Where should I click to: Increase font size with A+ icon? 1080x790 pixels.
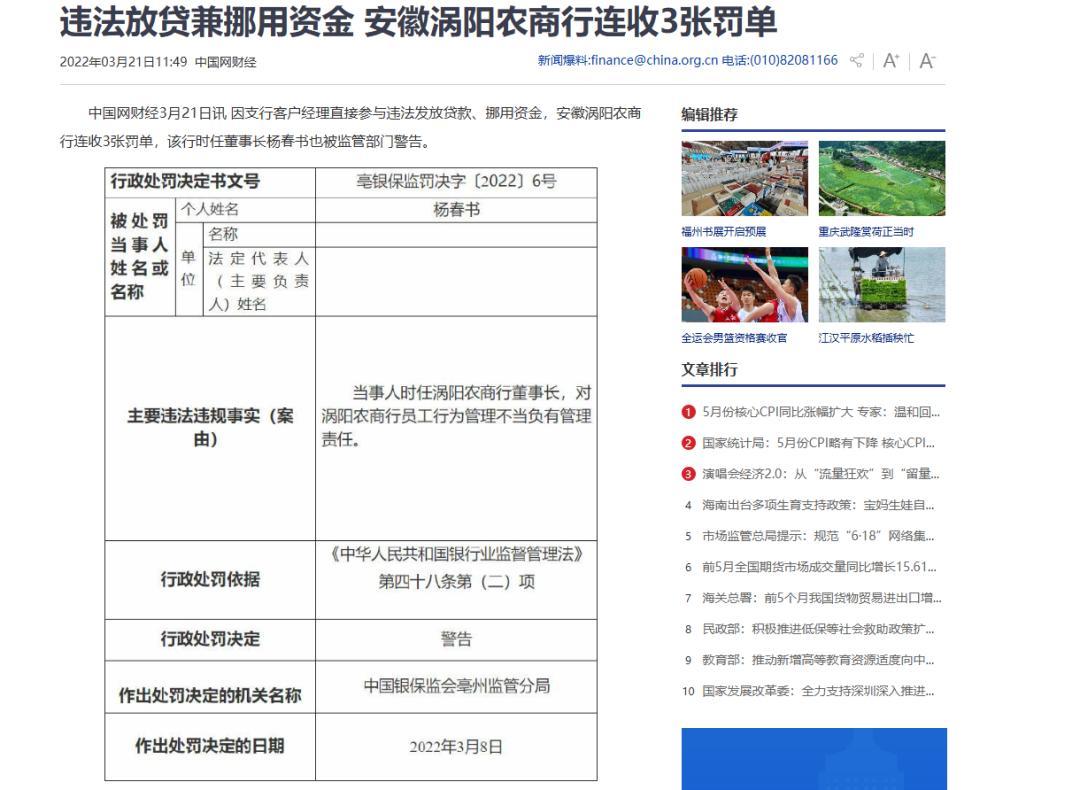point(891,61)
